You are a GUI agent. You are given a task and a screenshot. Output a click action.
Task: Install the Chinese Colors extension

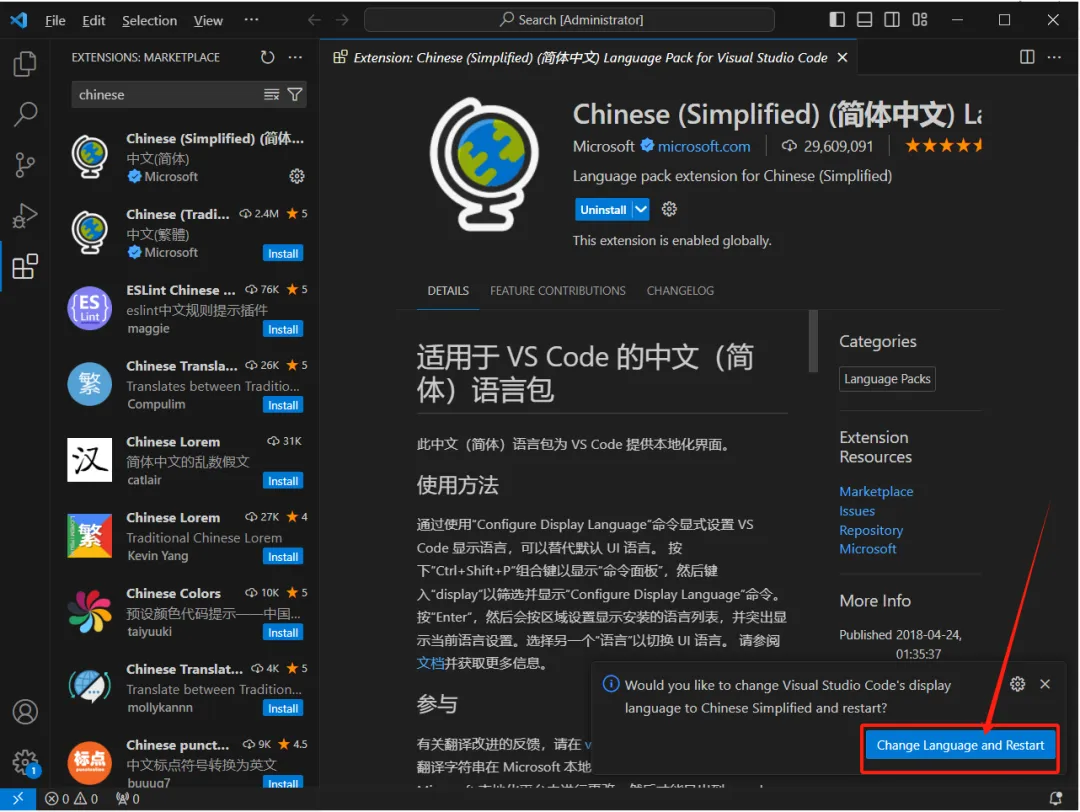[x=283, y=632]
